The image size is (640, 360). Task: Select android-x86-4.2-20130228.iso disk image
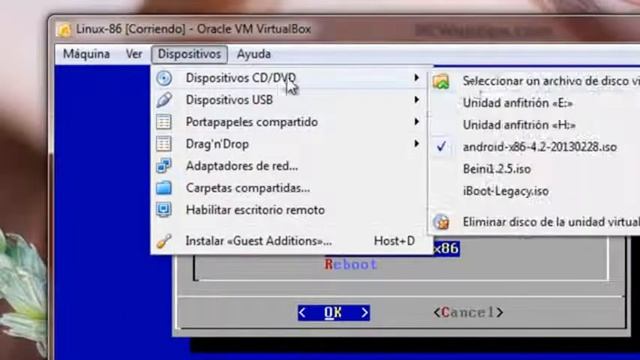tap(535, 147)
